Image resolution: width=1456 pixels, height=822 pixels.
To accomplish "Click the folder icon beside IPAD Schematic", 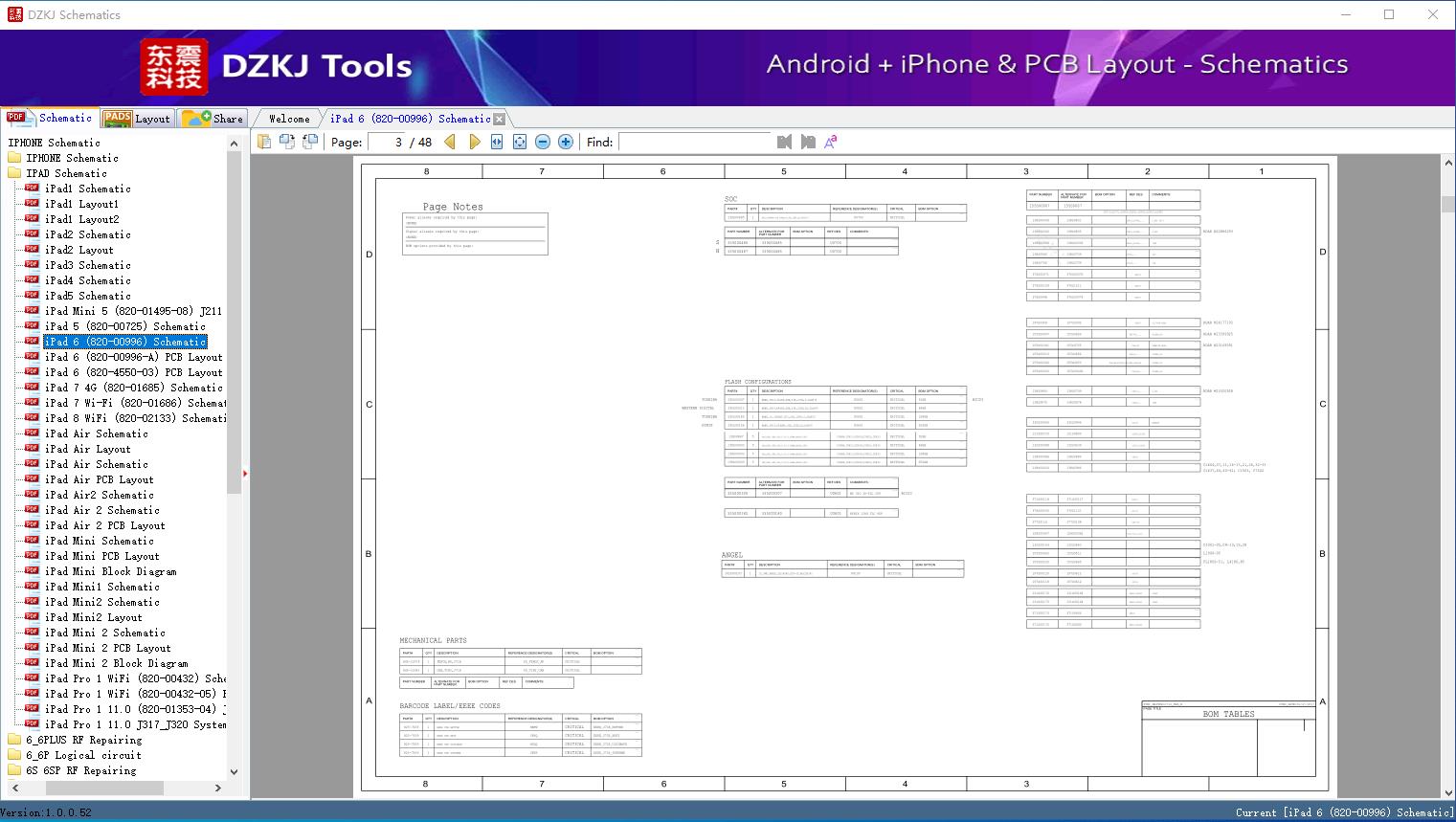I will point(14,173).
